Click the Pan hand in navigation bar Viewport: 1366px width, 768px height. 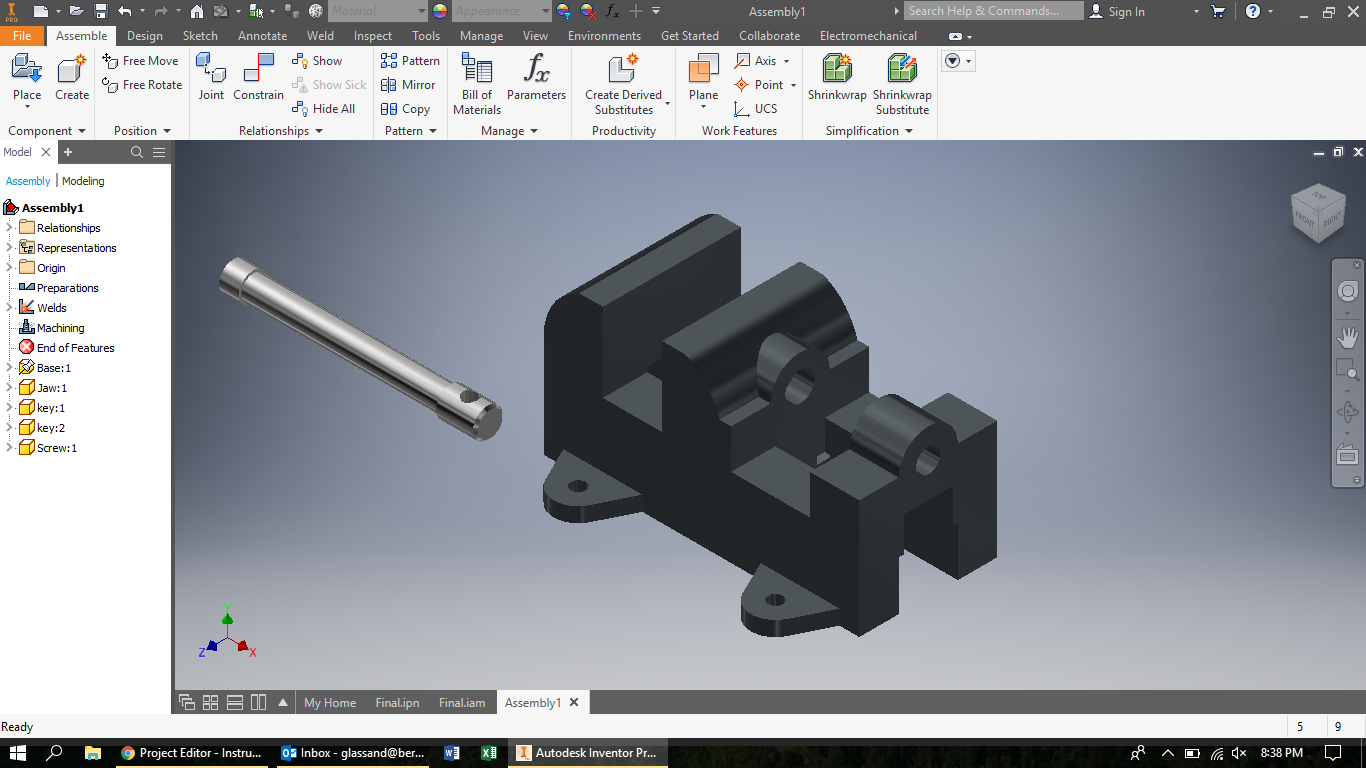pos(1348,337)
